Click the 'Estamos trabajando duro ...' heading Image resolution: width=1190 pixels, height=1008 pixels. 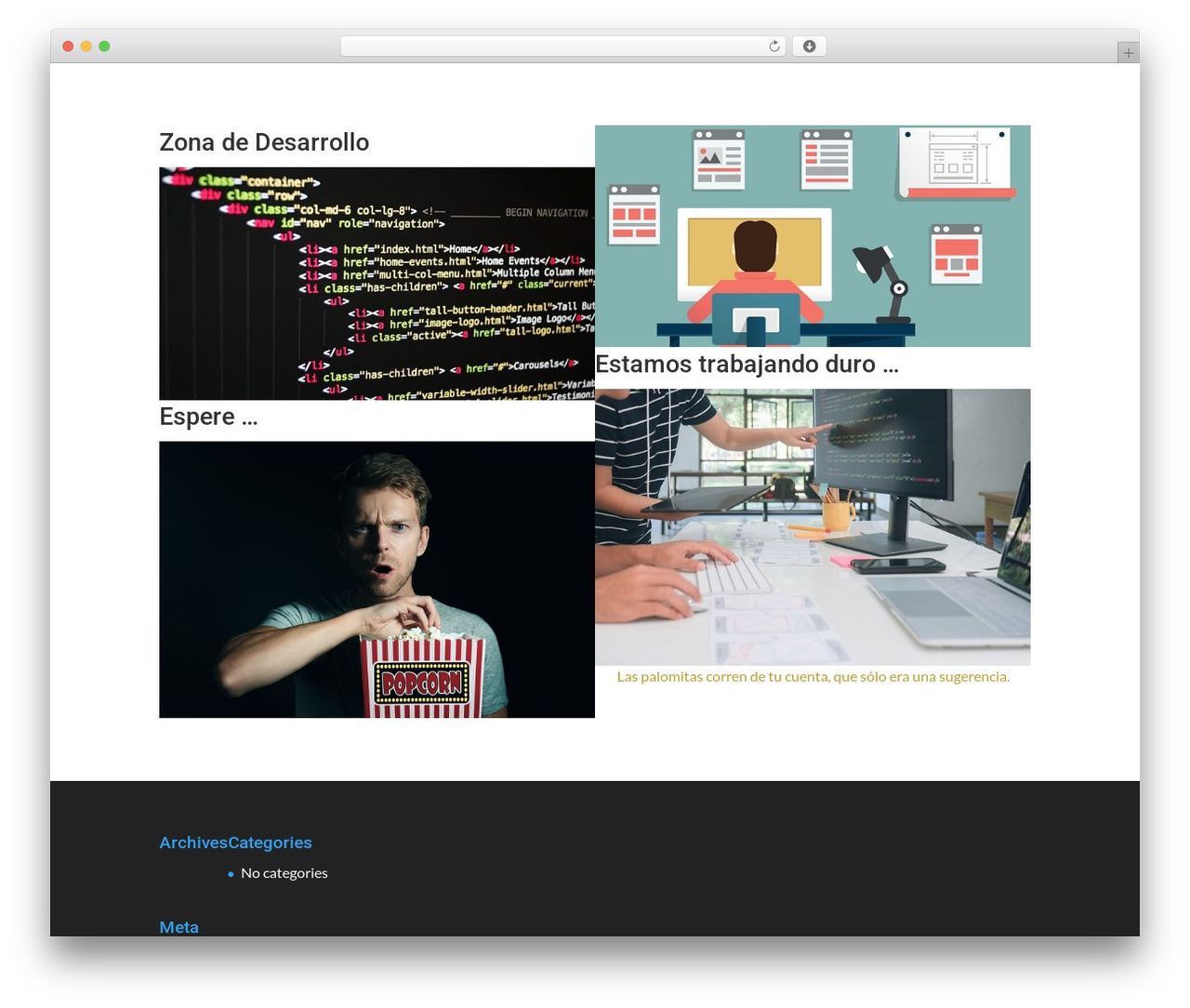coord(747,365)
